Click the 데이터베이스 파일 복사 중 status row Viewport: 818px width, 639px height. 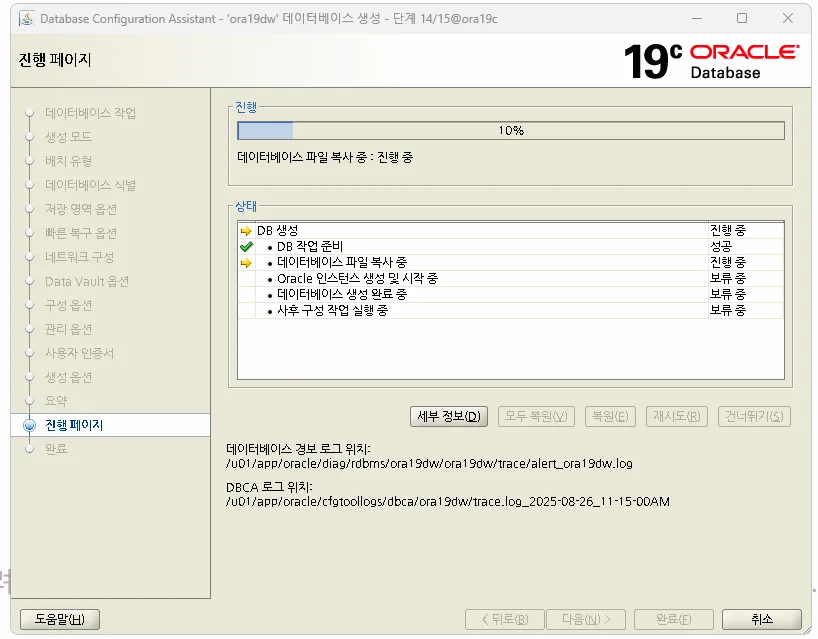pos(511,262)
